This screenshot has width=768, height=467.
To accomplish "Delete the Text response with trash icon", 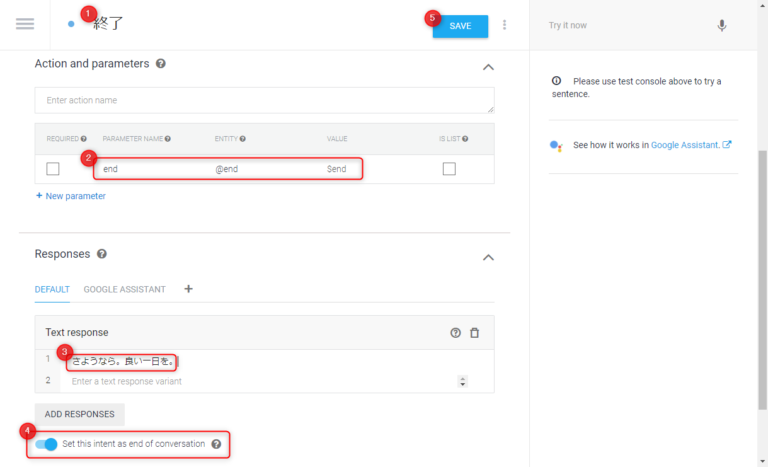I will (475, 332).
